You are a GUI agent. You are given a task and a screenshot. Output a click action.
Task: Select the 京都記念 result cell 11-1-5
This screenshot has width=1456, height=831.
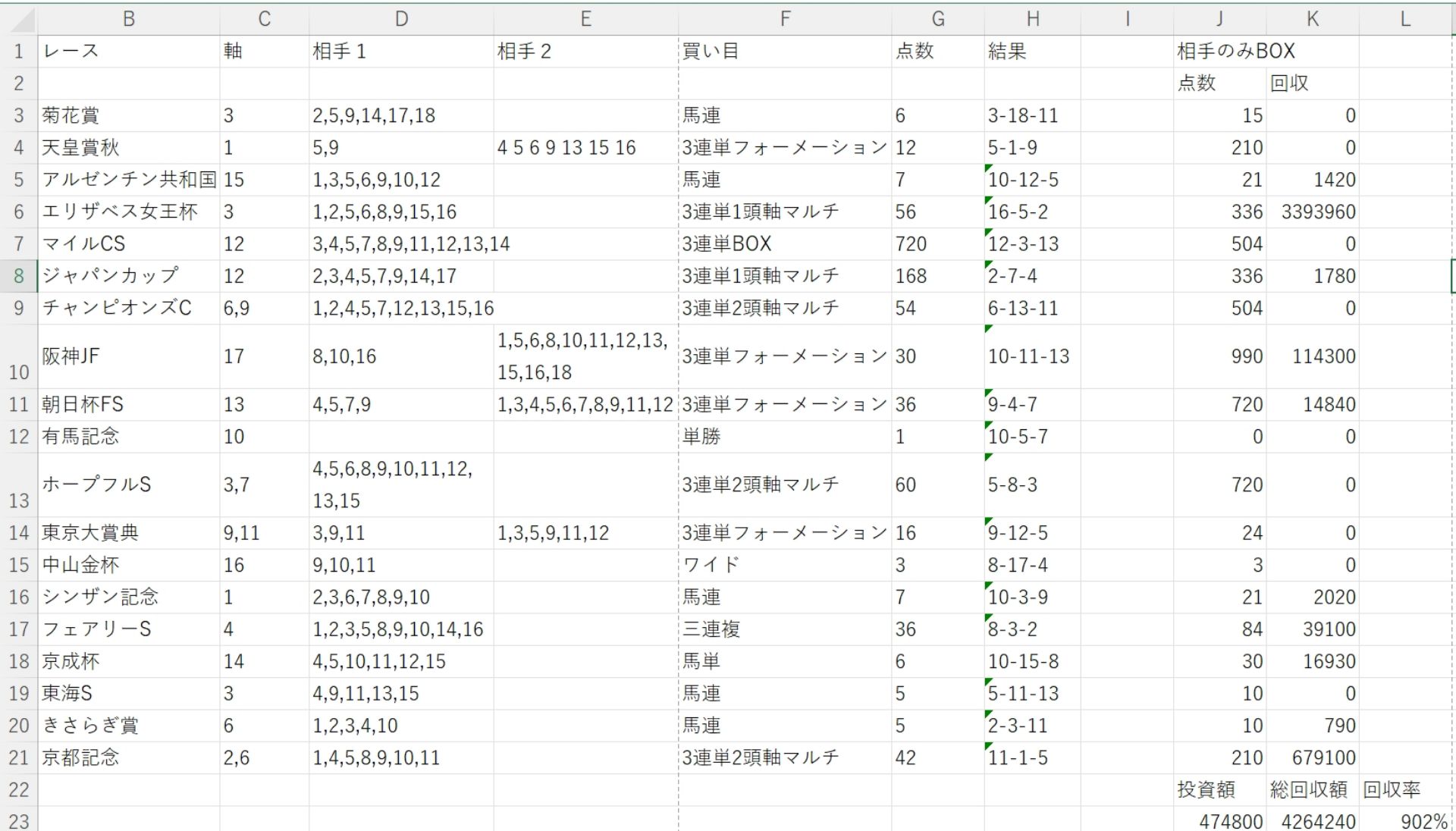(1018, 757)
